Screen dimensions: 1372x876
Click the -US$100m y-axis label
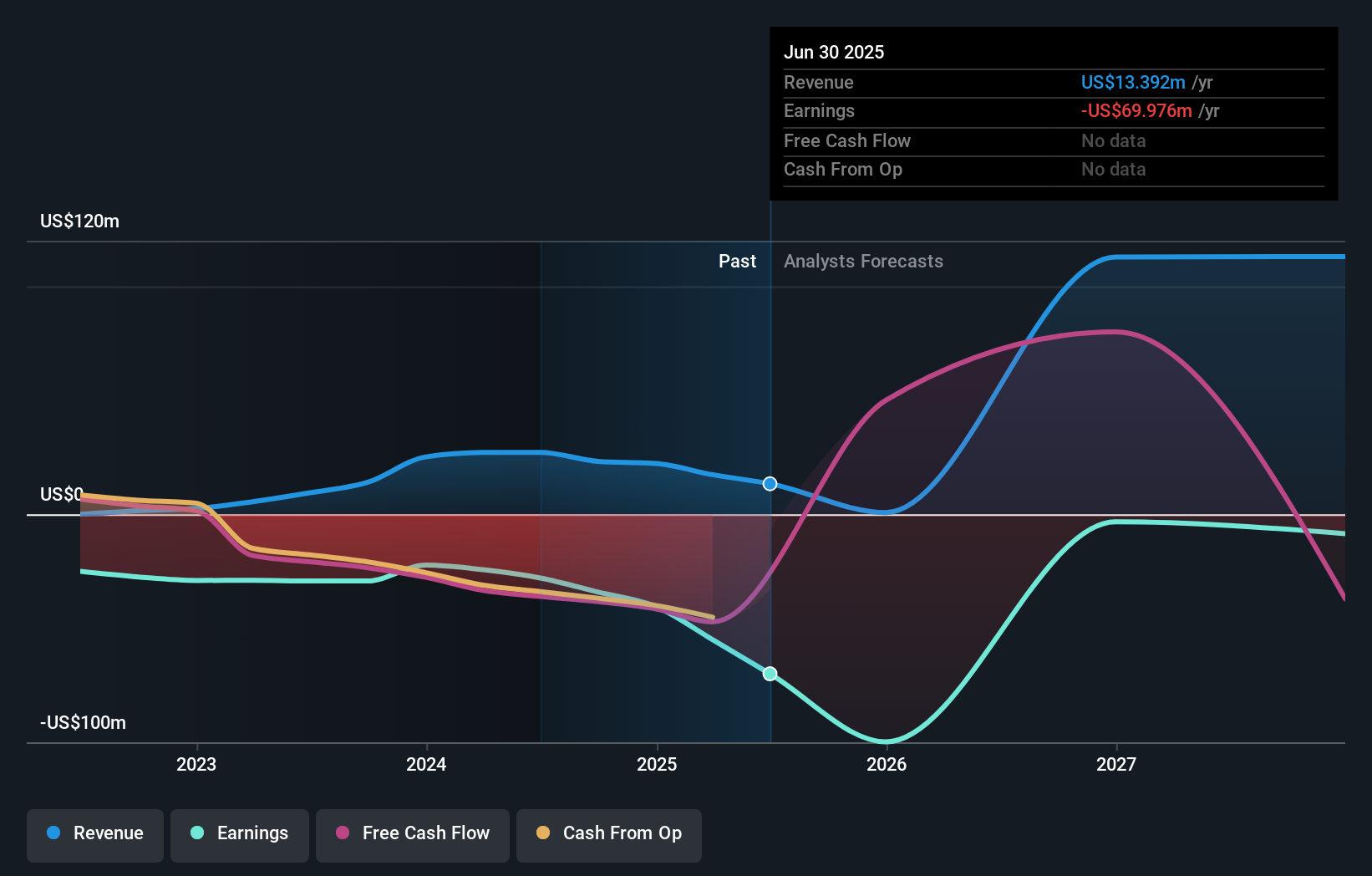pyautogui.click(x=83, y=723)
